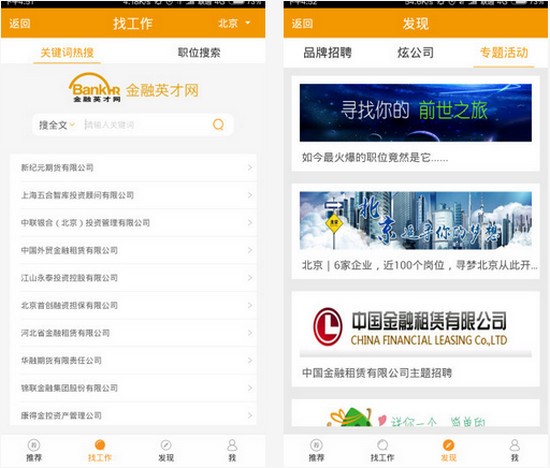
Task: Open 北京首创融资担保有限公司 entry
Action: (133, 305)
